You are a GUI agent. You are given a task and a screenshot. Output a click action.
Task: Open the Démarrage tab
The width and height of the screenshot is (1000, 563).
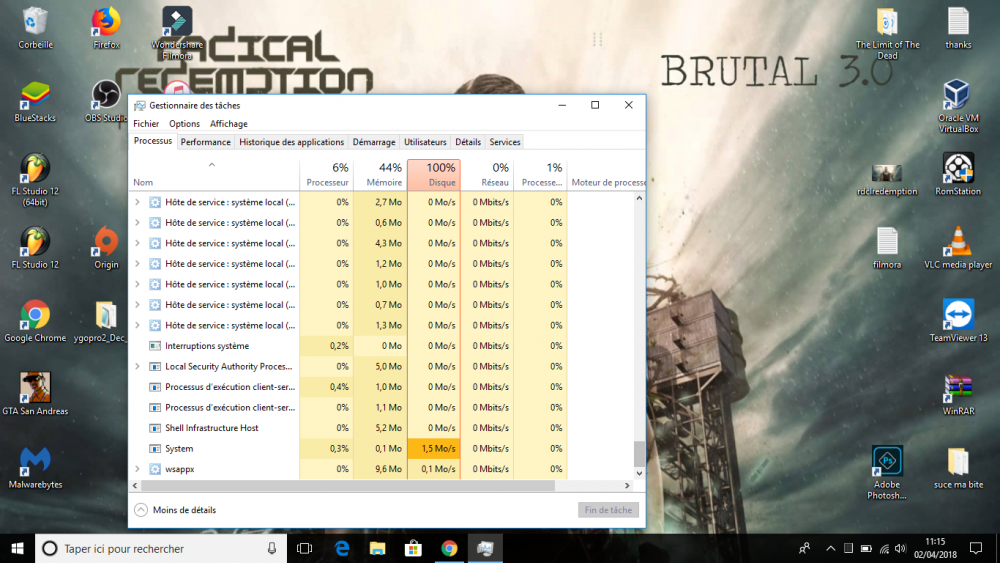point(374,142)
